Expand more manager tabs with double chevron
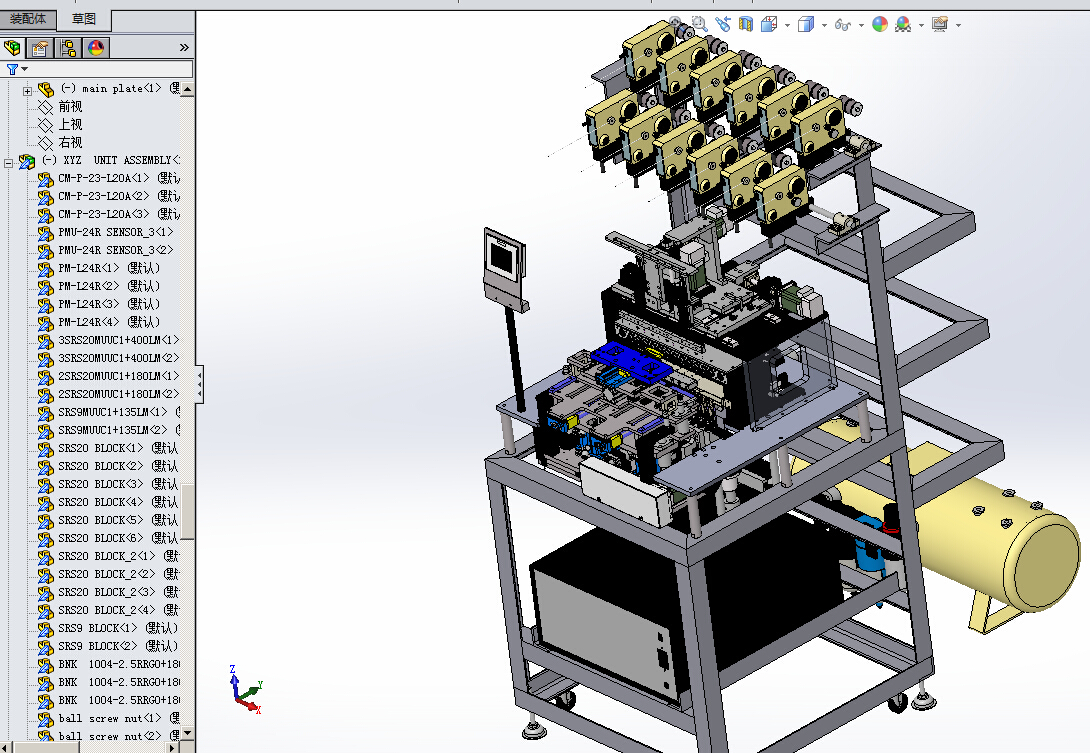The image size is (1090, 753). 184,47
